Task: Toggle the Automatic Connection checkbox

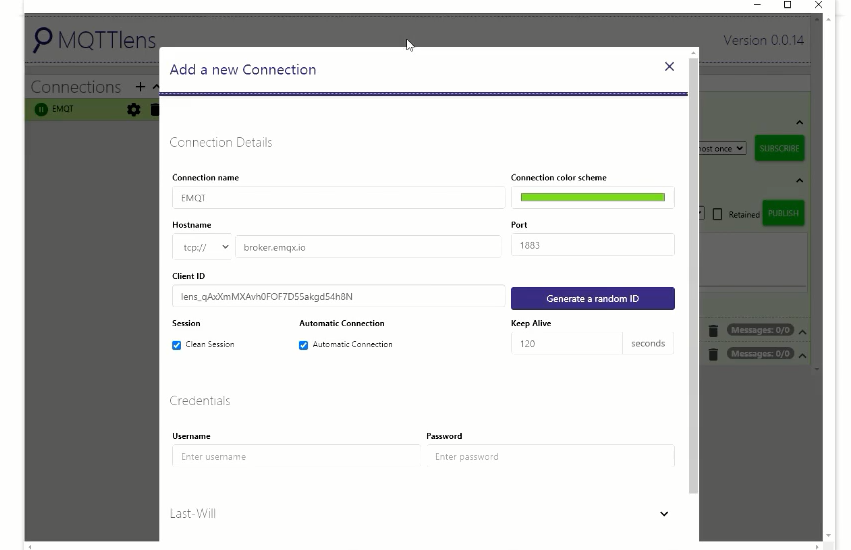Action: (303, 345)
